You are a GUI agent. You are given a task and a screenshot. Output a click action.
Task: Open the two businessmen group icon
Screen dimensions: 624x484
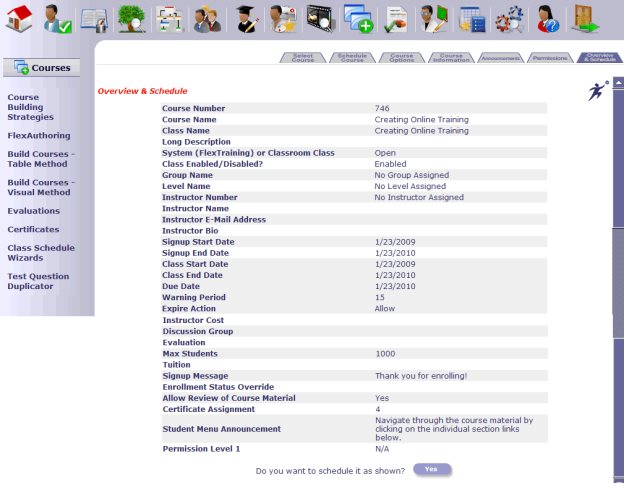click(x=207, y=20)
